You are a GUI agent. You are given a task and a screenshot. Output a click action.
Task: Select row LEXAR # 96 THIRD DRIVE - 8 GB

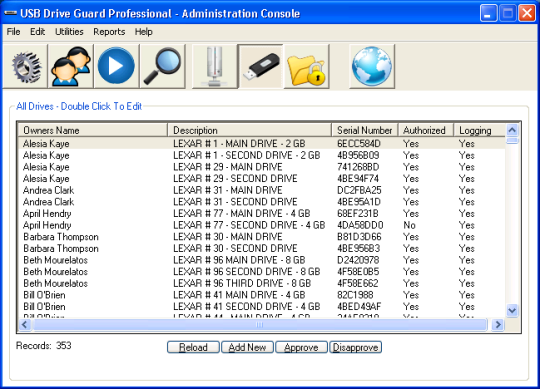coord(261,283)
